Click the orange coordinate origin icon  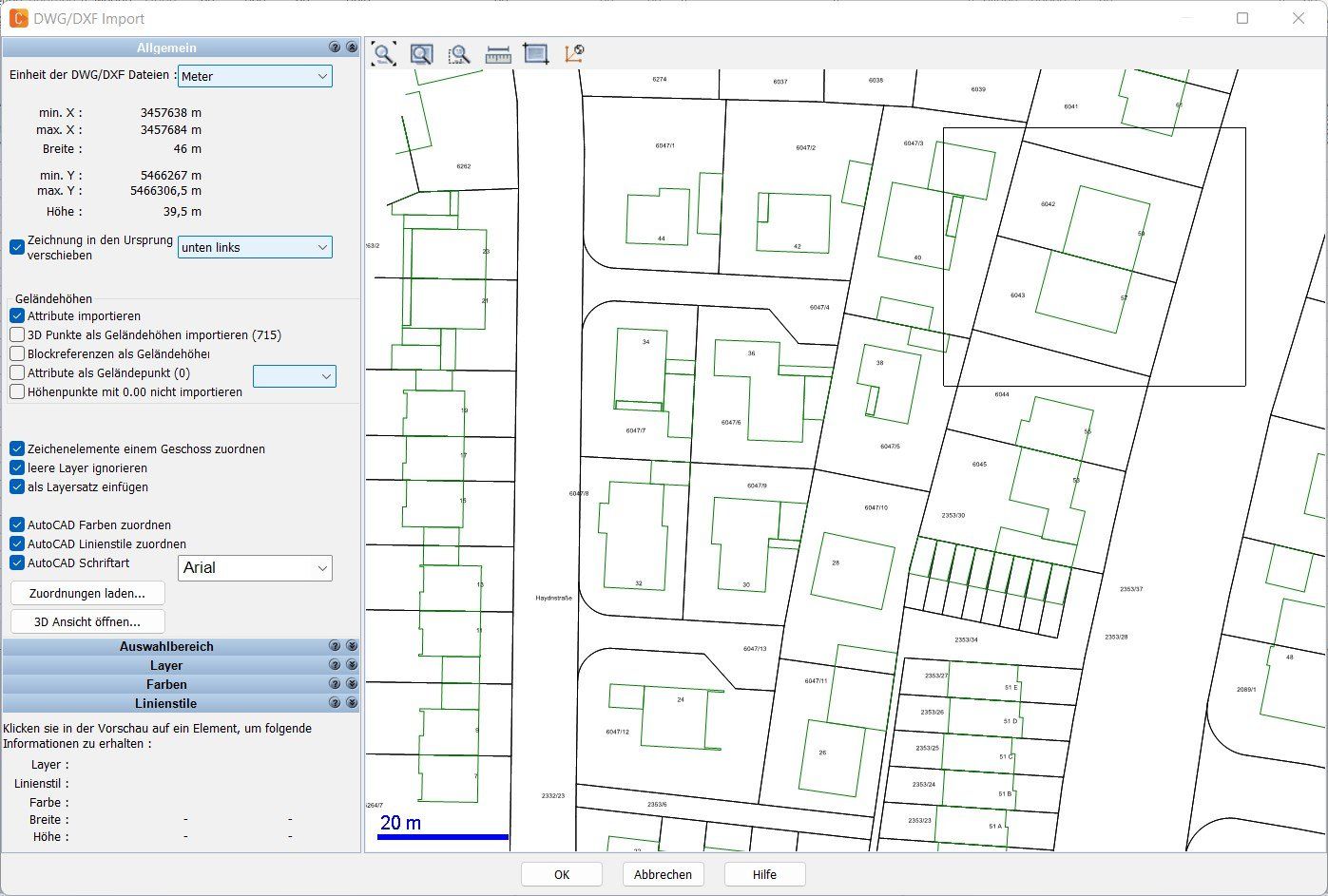click(x=574, y=54)
